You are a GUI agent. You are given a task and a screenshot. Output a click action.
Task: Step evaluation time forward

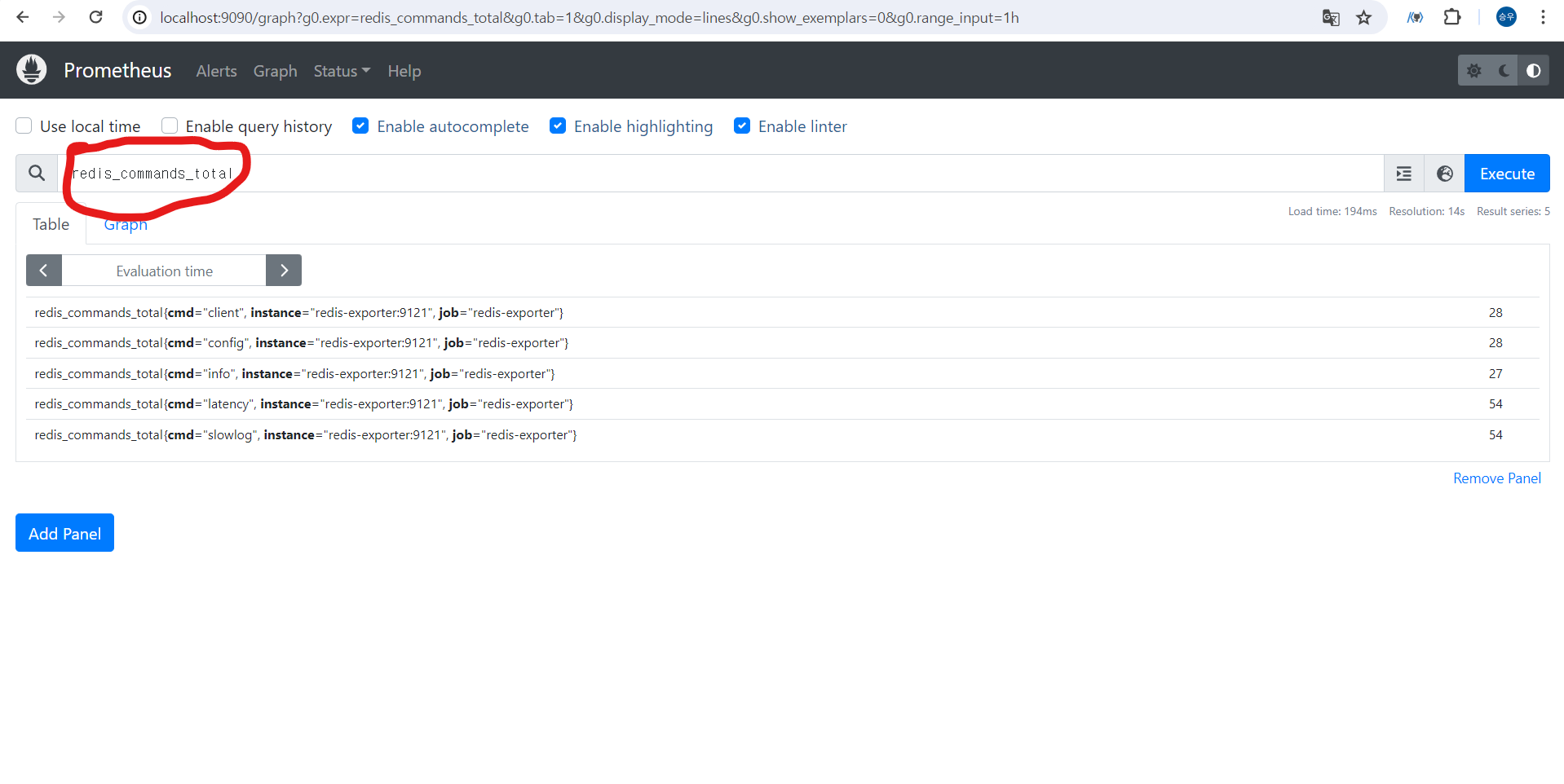pos(284,271)
